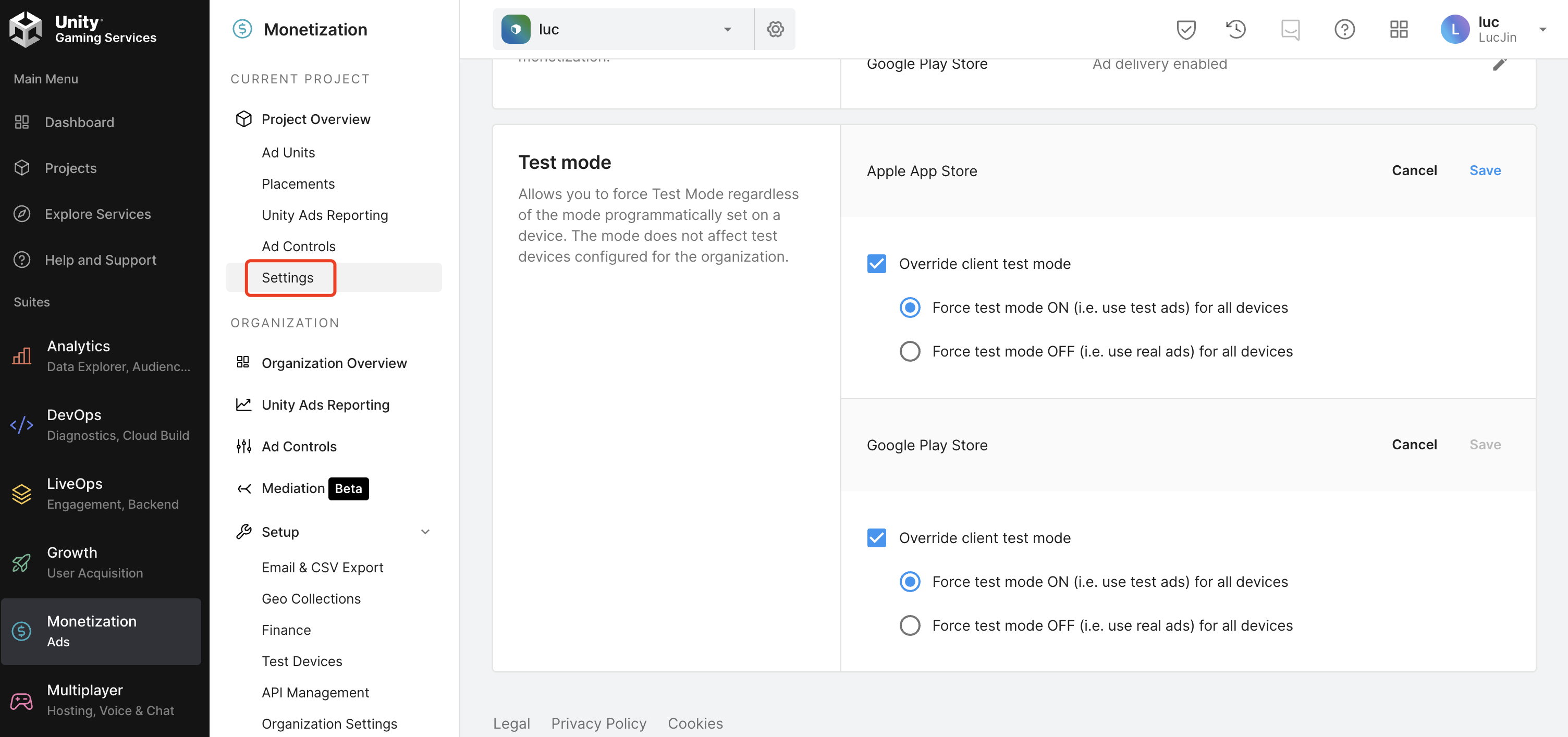1568x737 pixels.
Task: Select Google Play Force test mode OFF radio
Action: click(910, 625)
